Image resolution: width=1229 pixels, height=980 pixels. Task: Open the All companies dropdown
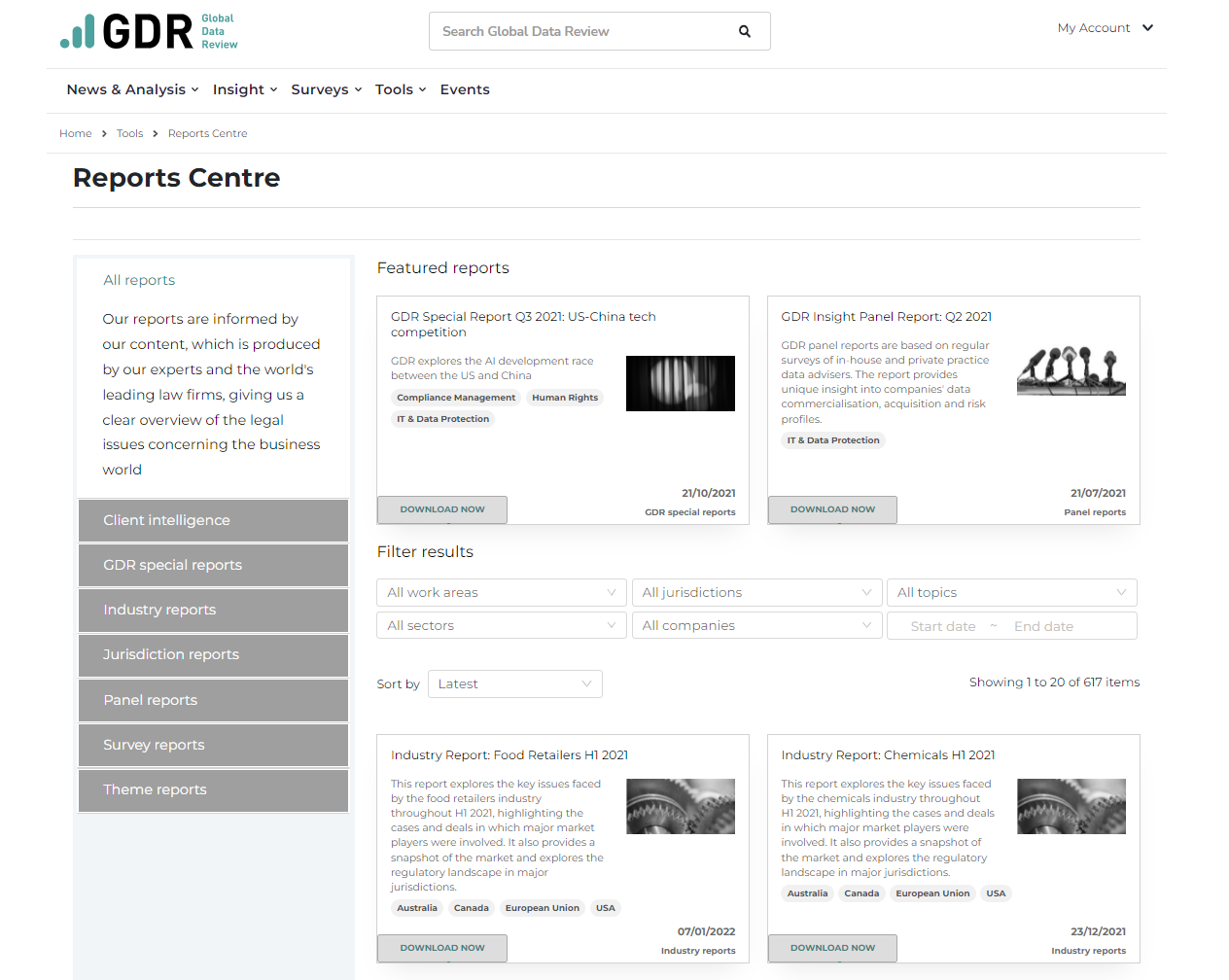[x=756, y=625]
